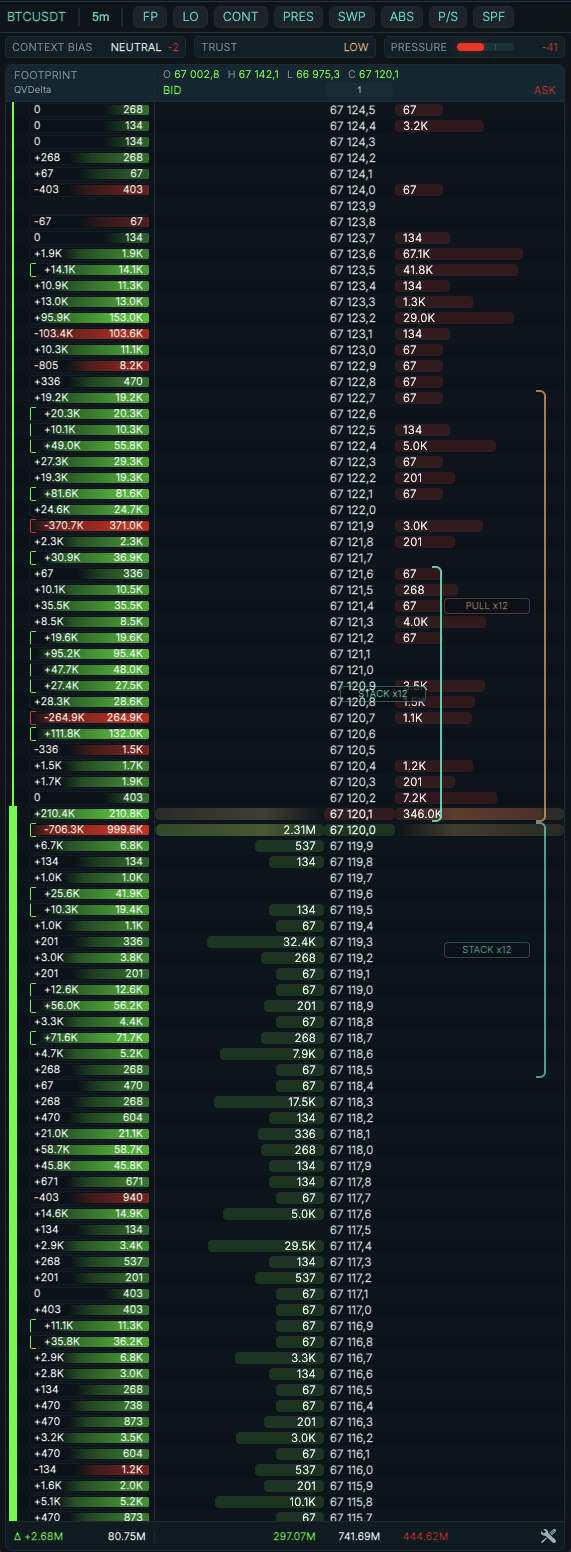571x1552 pixels.
Task: Toggle the ABS absorption button
Action: [x=401, y=16]
